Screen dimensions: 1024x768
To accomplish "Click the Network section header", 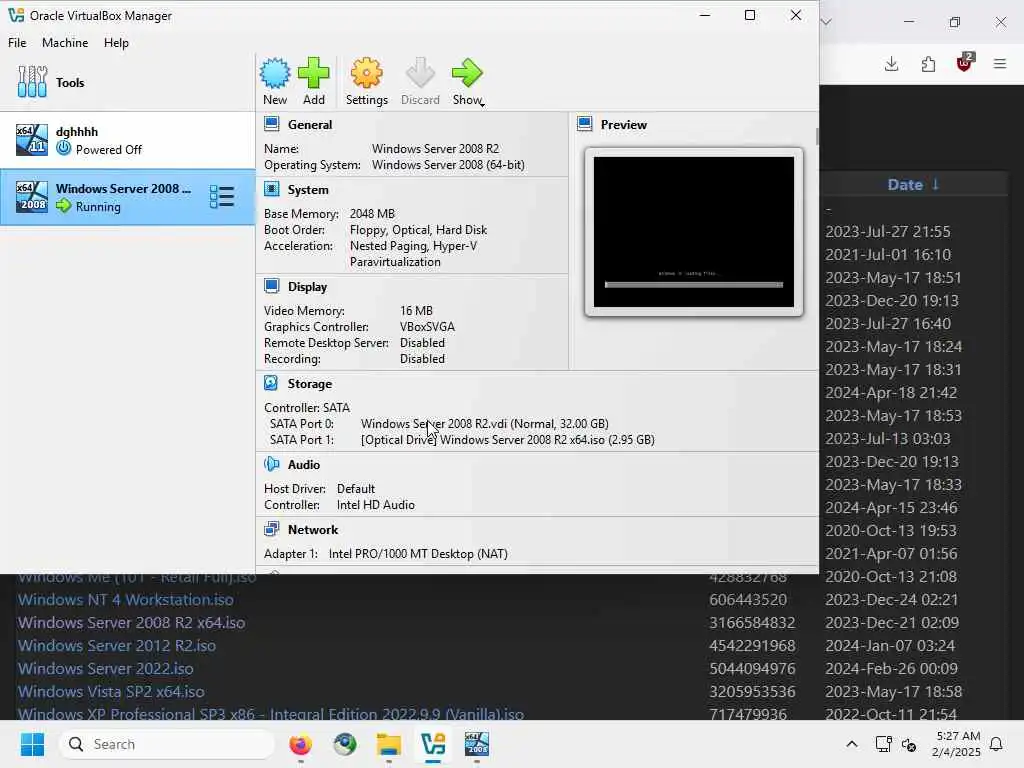I will 313,530.
